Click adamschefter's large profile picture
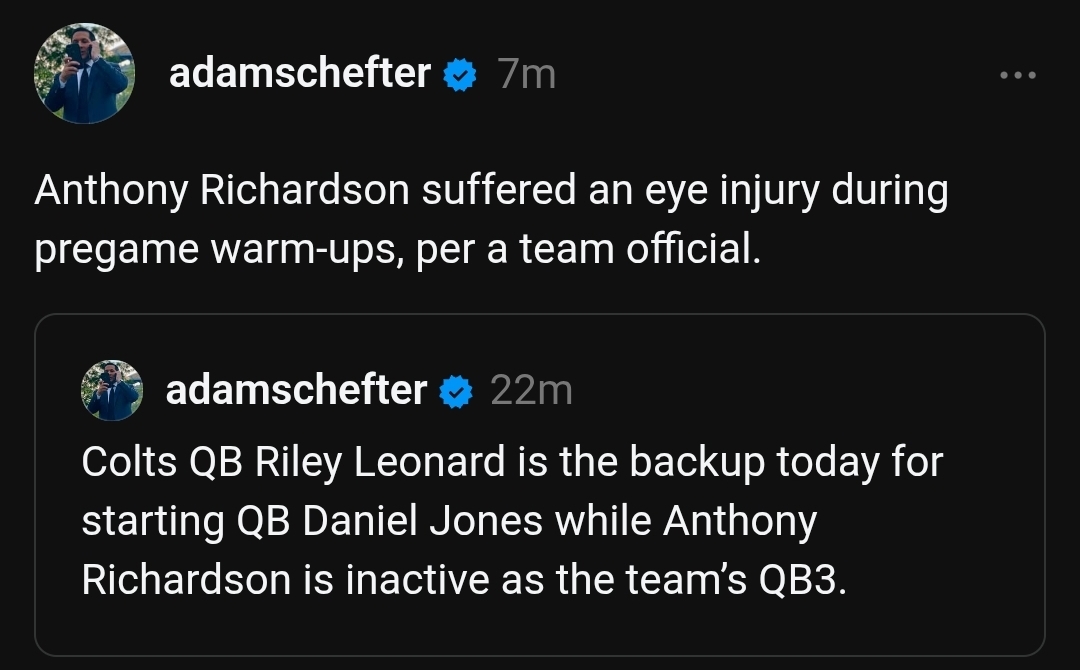 tap(84, 74)
